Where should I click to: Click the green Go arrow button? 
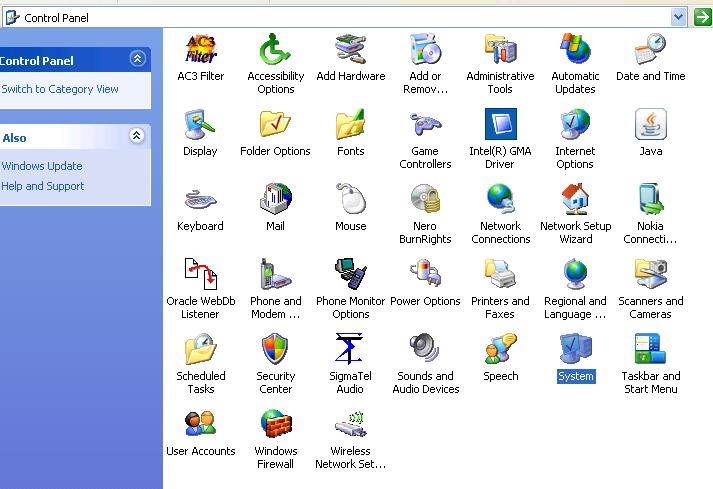(x=702, y=18)
